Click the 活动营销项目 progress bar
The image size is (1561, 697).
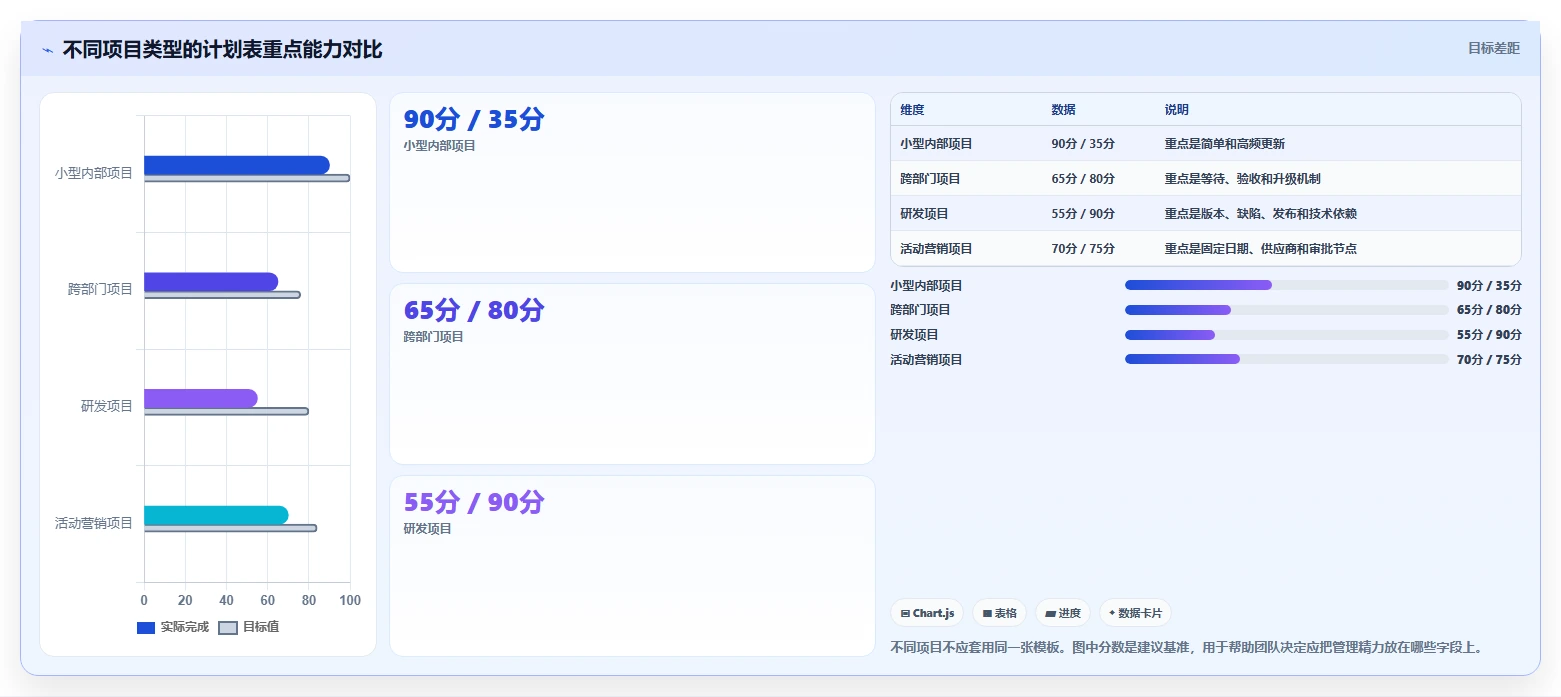coord(1286,359)
